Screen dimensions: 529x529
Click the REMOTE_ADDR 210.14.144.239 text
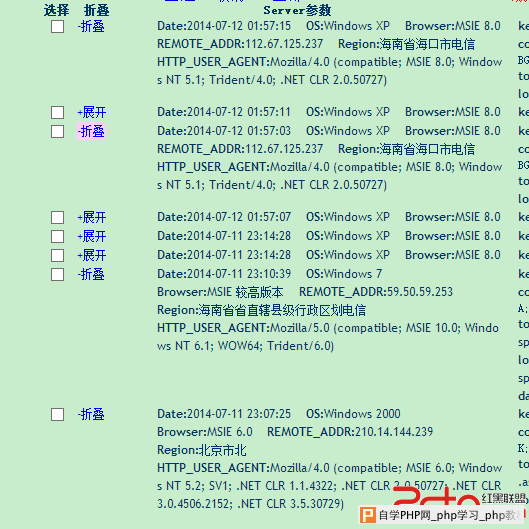[350, 432]
